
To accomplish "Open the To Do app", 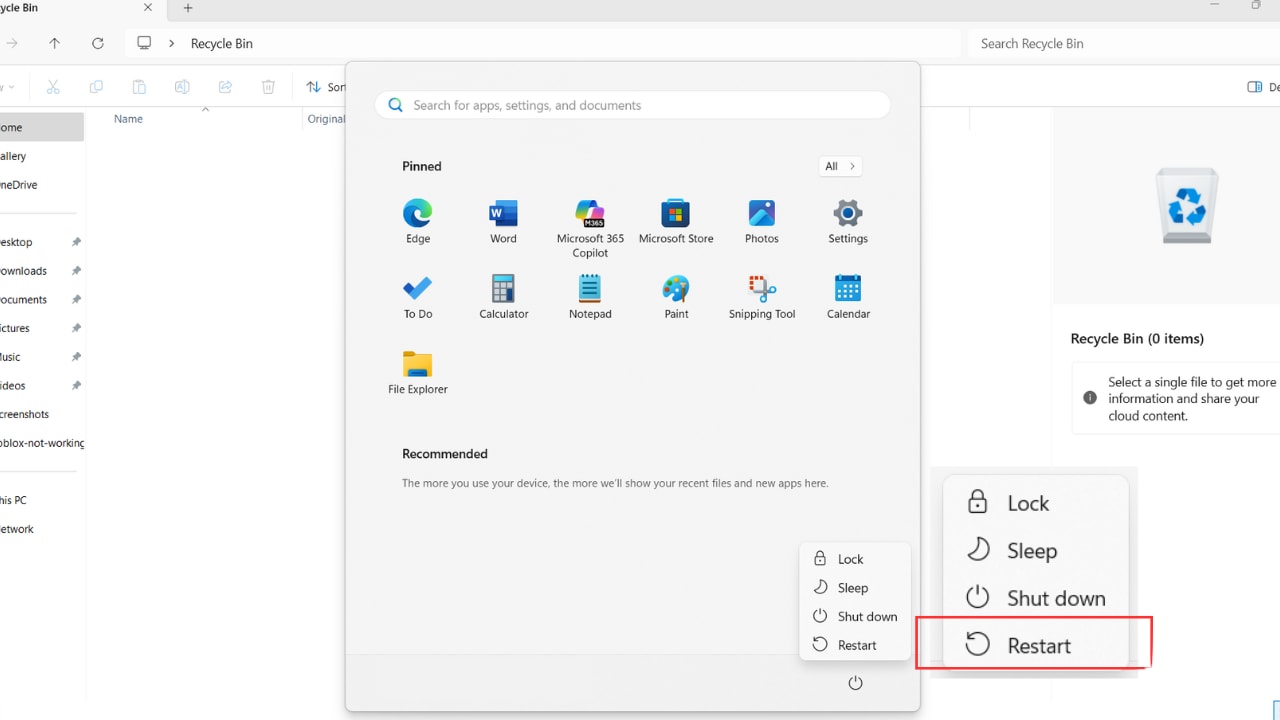I will [x=418, y=297].
